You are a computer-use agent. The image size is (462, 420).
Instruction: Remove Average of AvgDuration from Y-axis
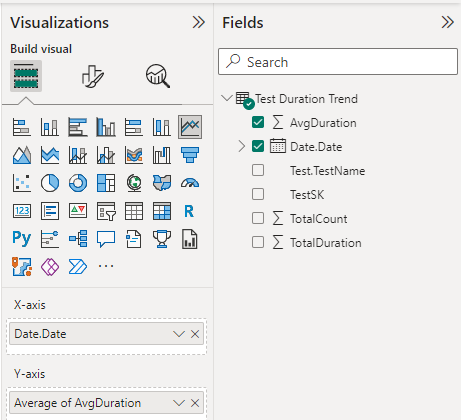195,403
